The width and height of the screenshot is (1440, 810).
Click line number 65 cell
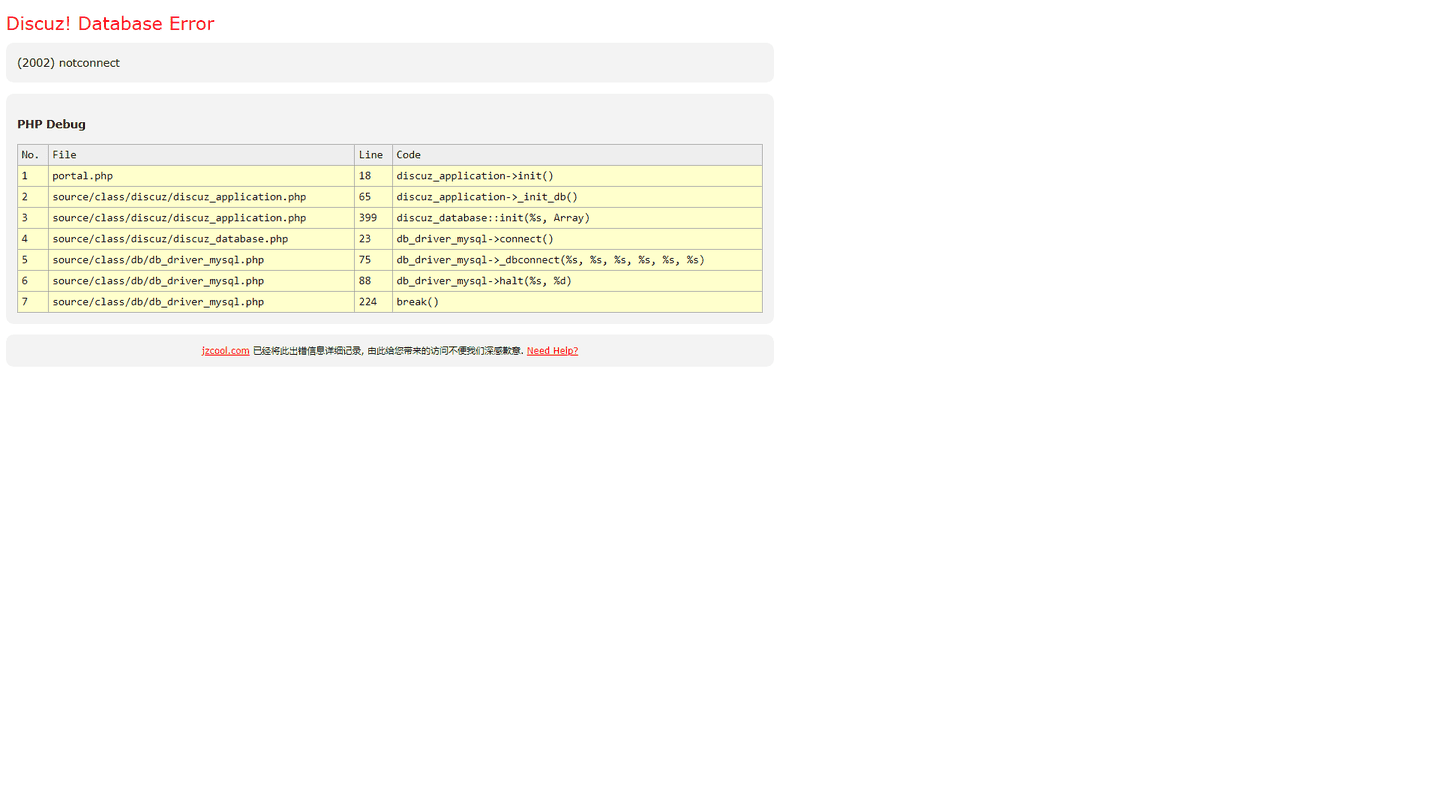[x=373, y=197]
